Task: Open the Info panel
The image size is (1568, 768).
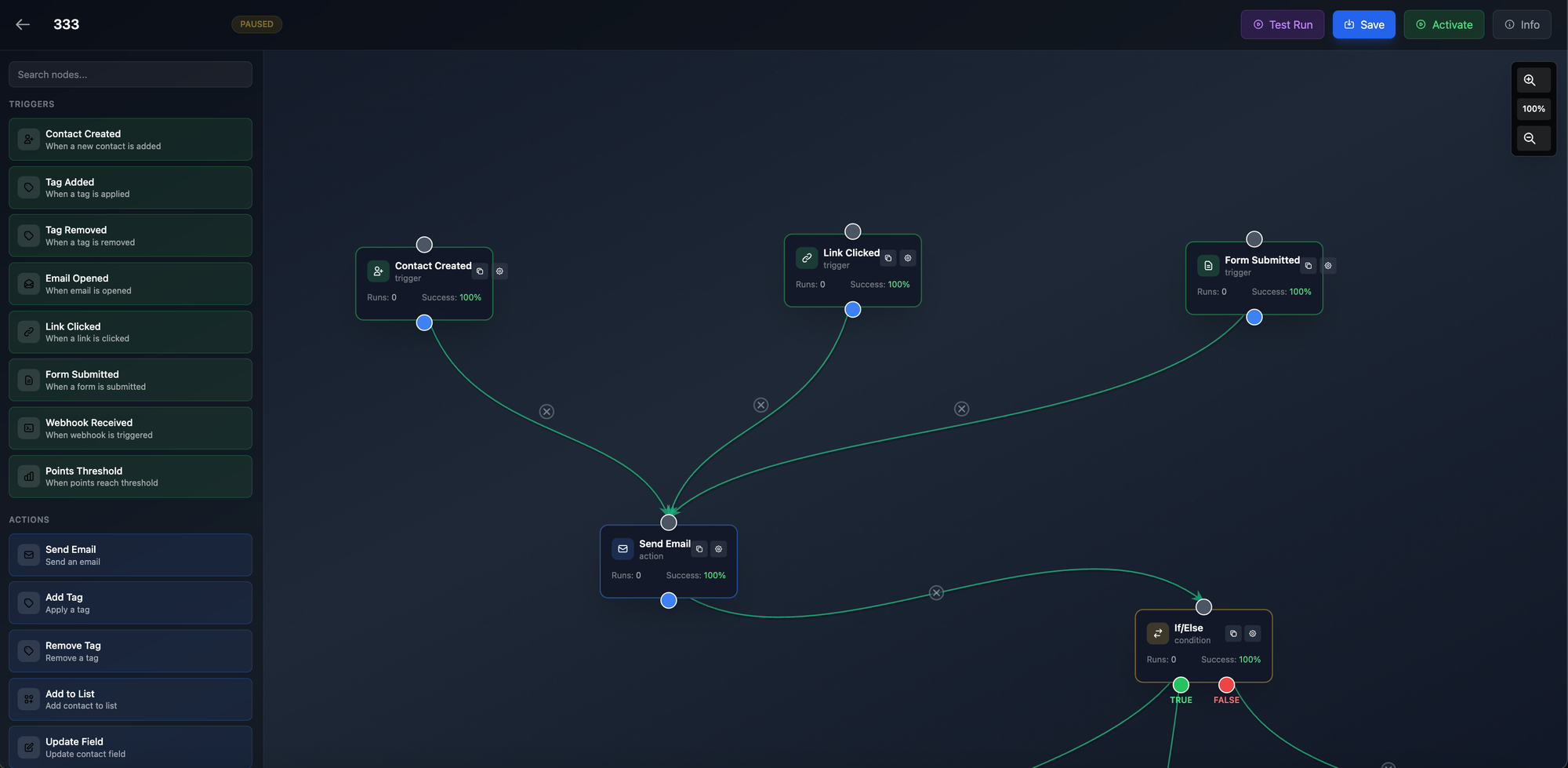Action: click(x=1521, y=24)
